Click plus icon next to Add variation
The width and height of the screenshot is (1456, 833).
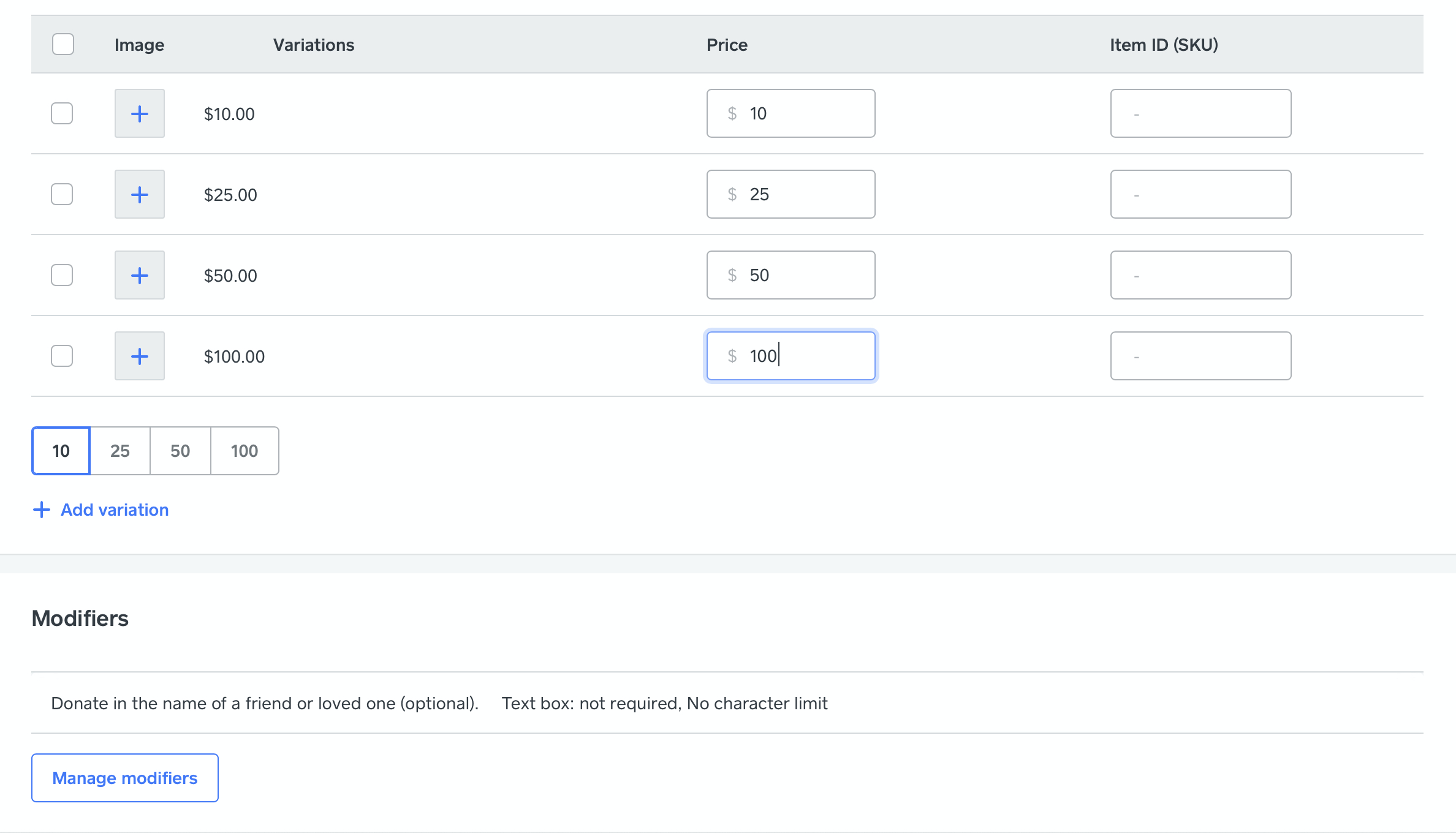point(41,510)
